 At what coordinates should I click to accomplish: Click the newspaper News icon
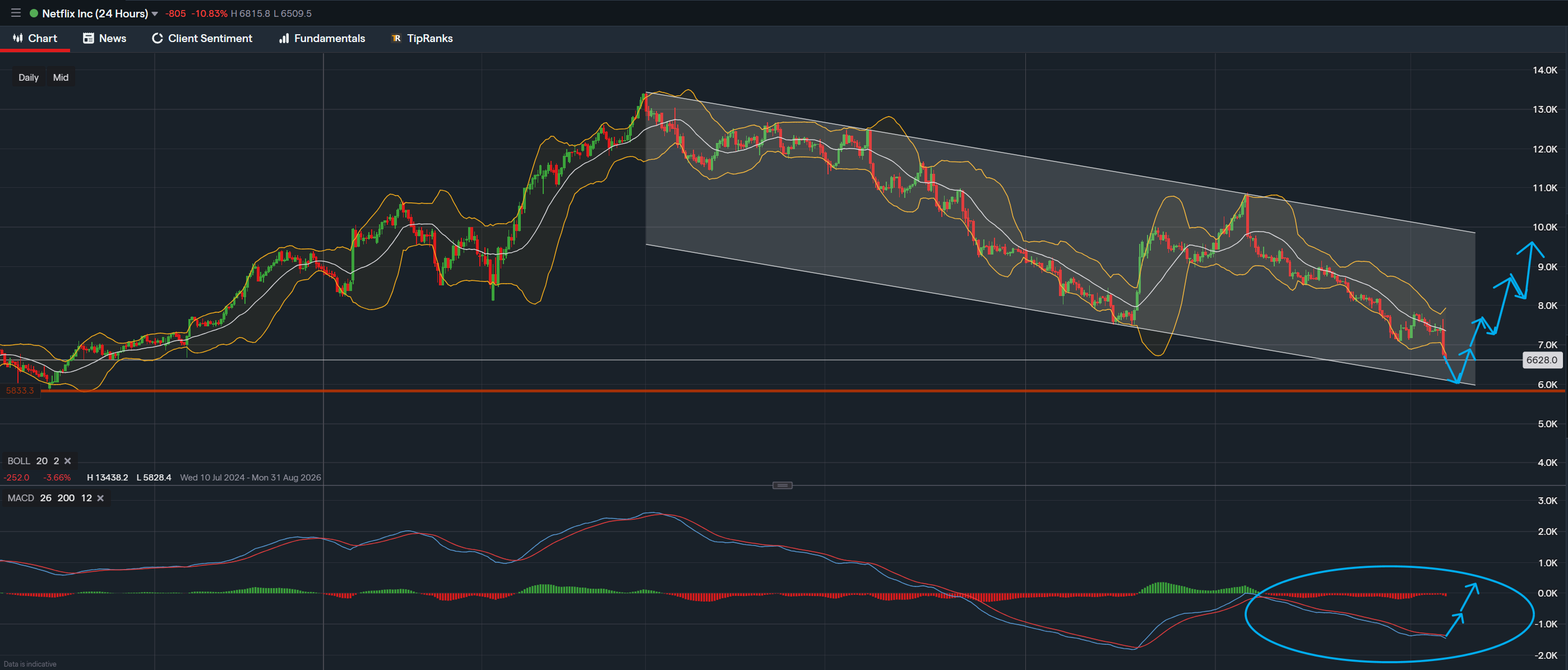click(x=88, y=38)
